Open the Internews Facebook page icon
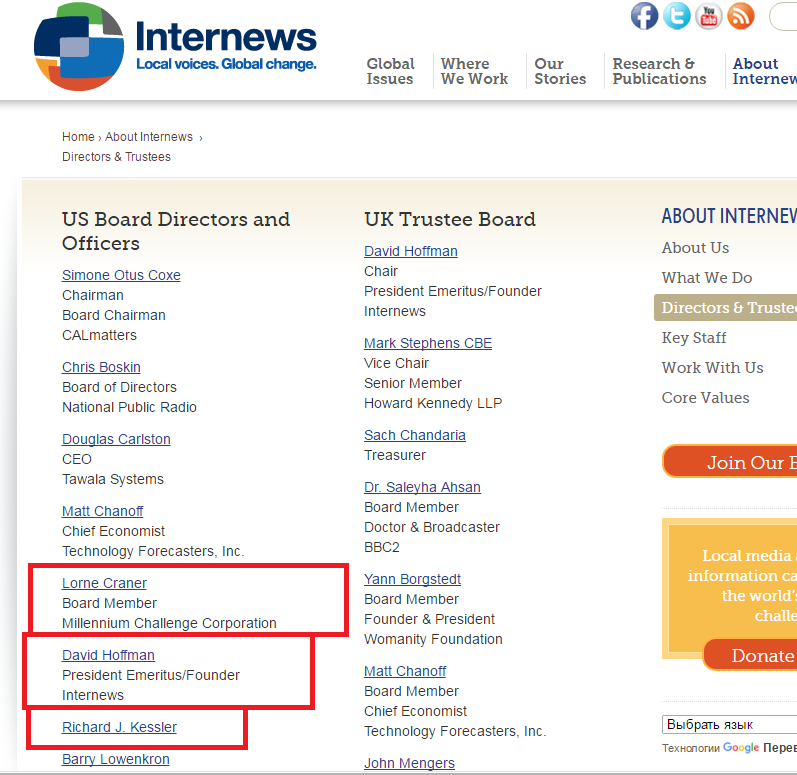This screenshot has width=797, height=775. (x=645, y=16)
